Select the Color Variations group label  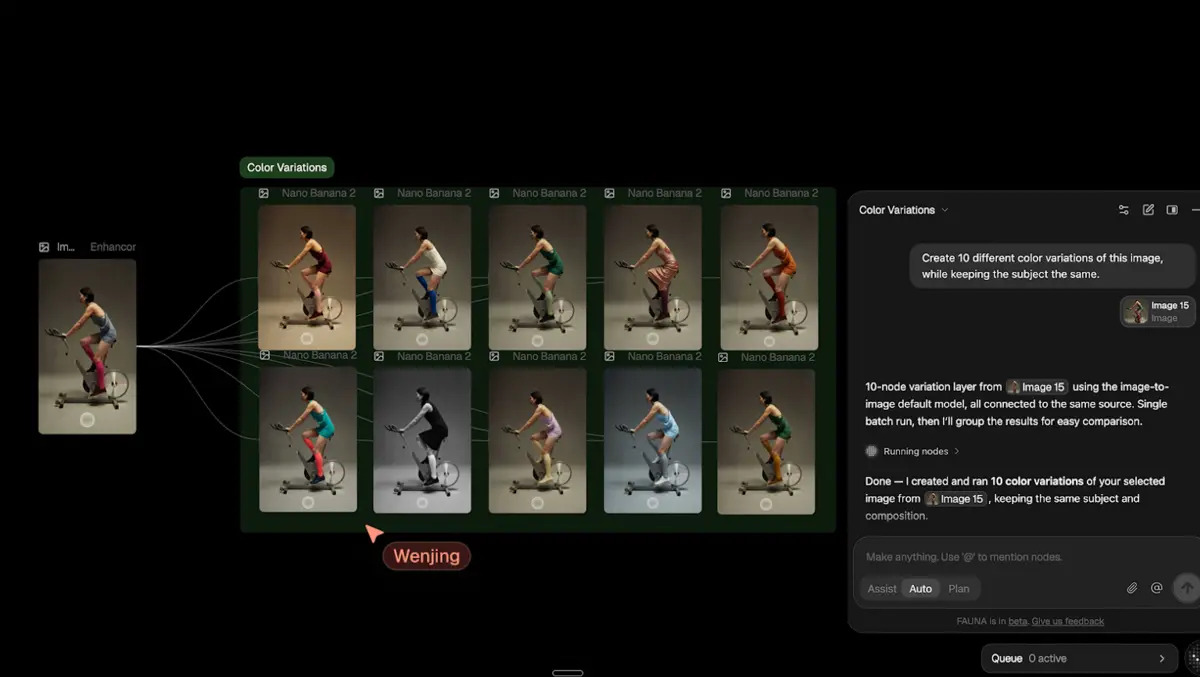click(x=286, y=168)
